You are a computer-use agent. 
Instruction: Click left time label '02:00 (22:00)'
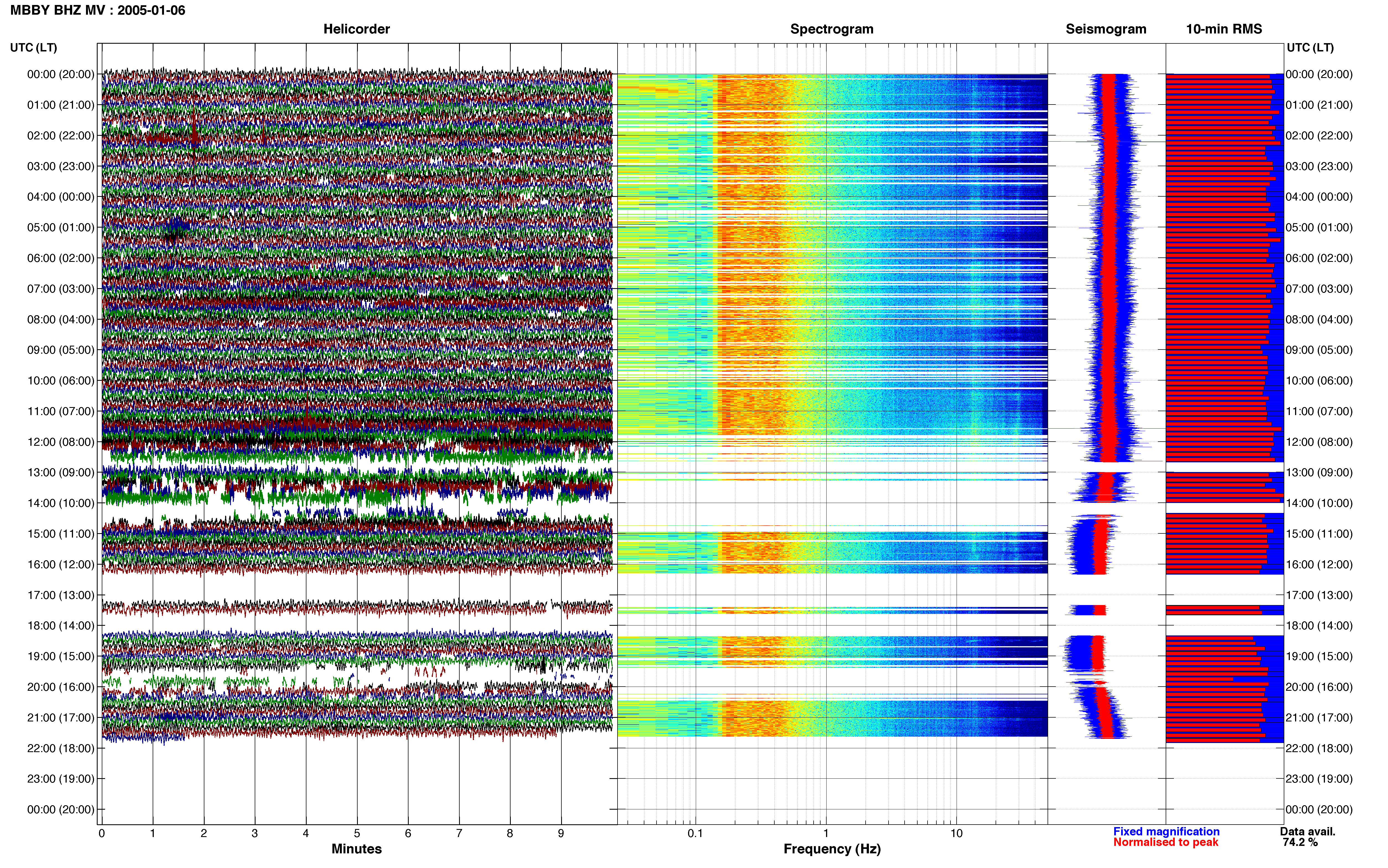click(61, 135)
